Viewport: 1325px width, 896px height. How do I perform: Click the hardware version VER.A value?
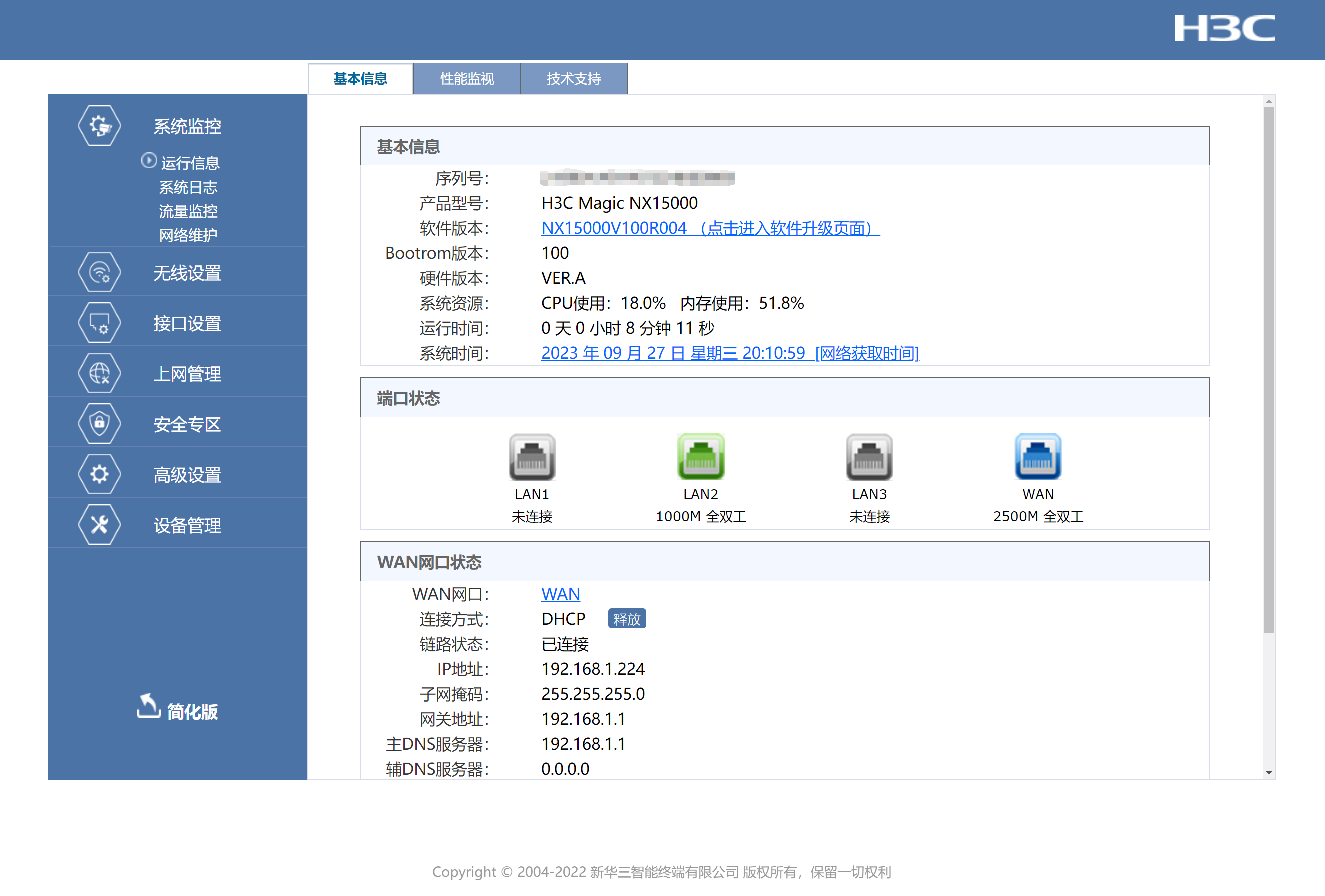tap(563, 278)
